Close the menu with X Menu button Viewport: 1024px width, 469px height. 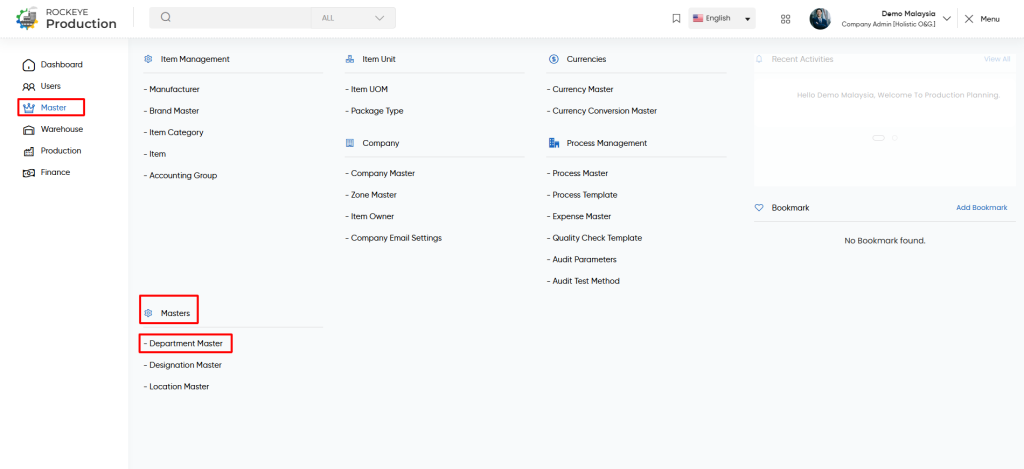982,19
